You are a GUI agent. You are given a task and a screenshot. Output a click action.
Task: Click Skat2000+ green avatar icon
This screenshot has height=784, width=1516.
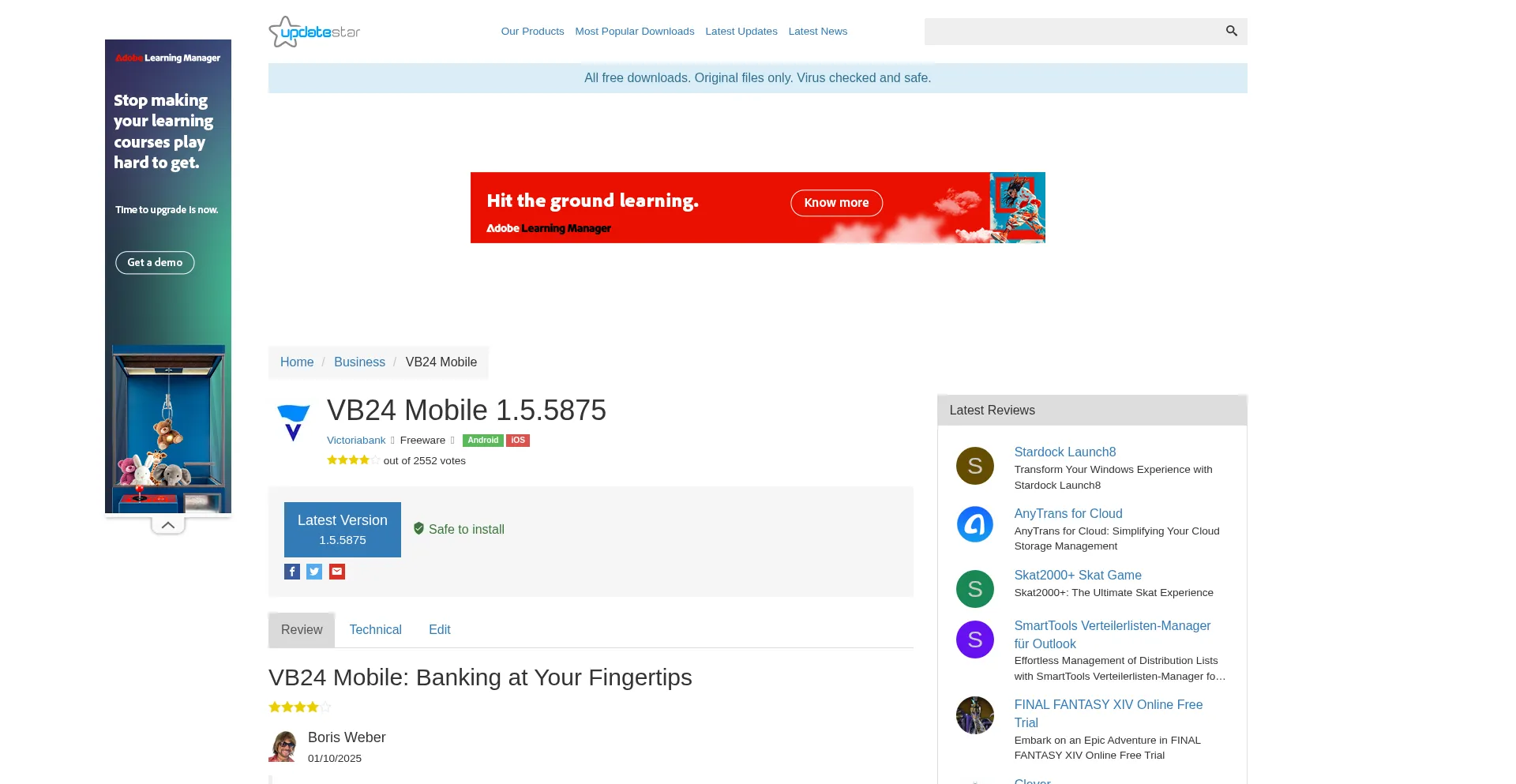pos(975,589)
